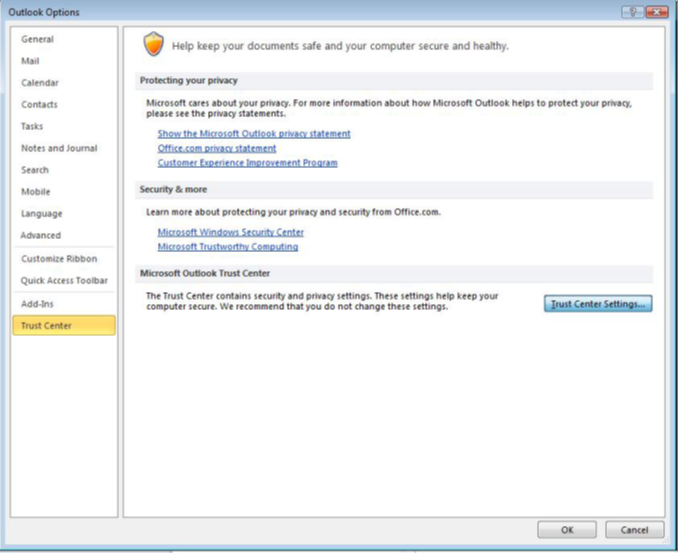Image resolution: width=678 pixels, height=553 pixels.
Task: Click the Trust Center Settings button
Action: coord(598,304)
